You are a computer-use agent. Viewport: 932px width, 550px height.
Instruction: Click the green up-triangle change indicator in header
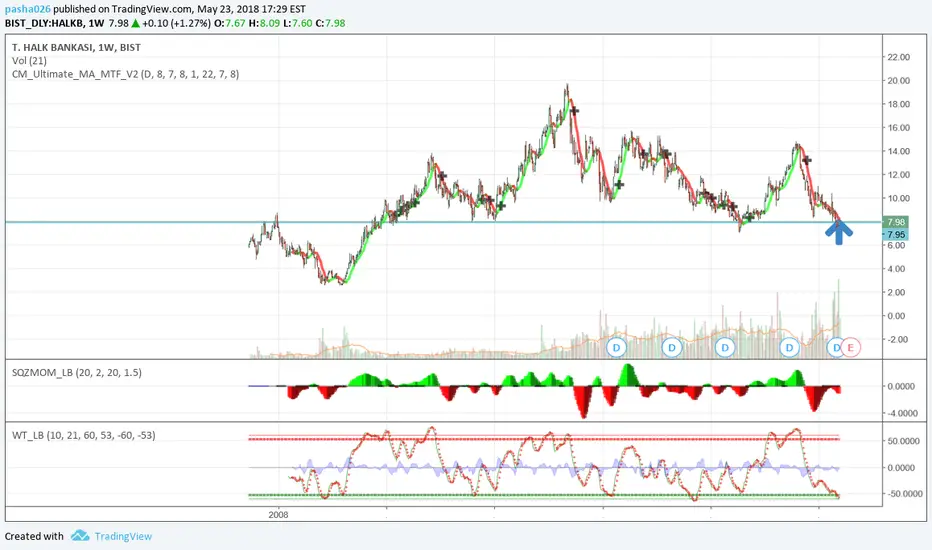(136, 23)
